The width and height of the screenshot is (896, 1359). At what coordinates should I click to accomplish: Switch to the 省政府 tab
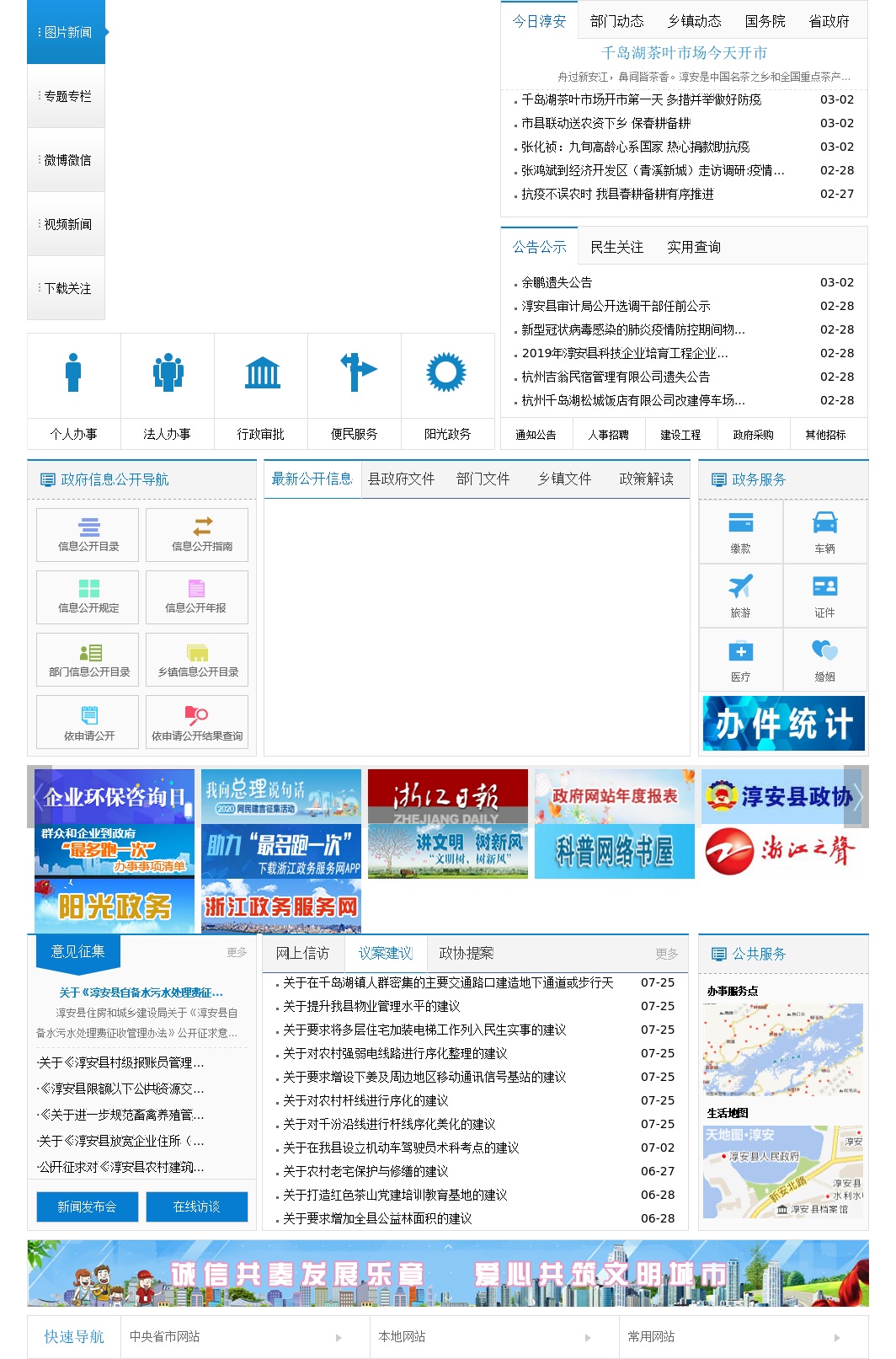(x=829, y=21)
